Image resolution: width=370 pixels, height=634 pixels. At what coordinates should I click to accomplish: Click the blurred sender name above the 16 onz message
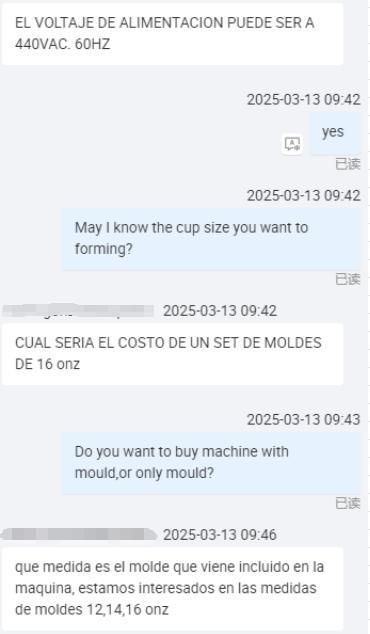78,311
